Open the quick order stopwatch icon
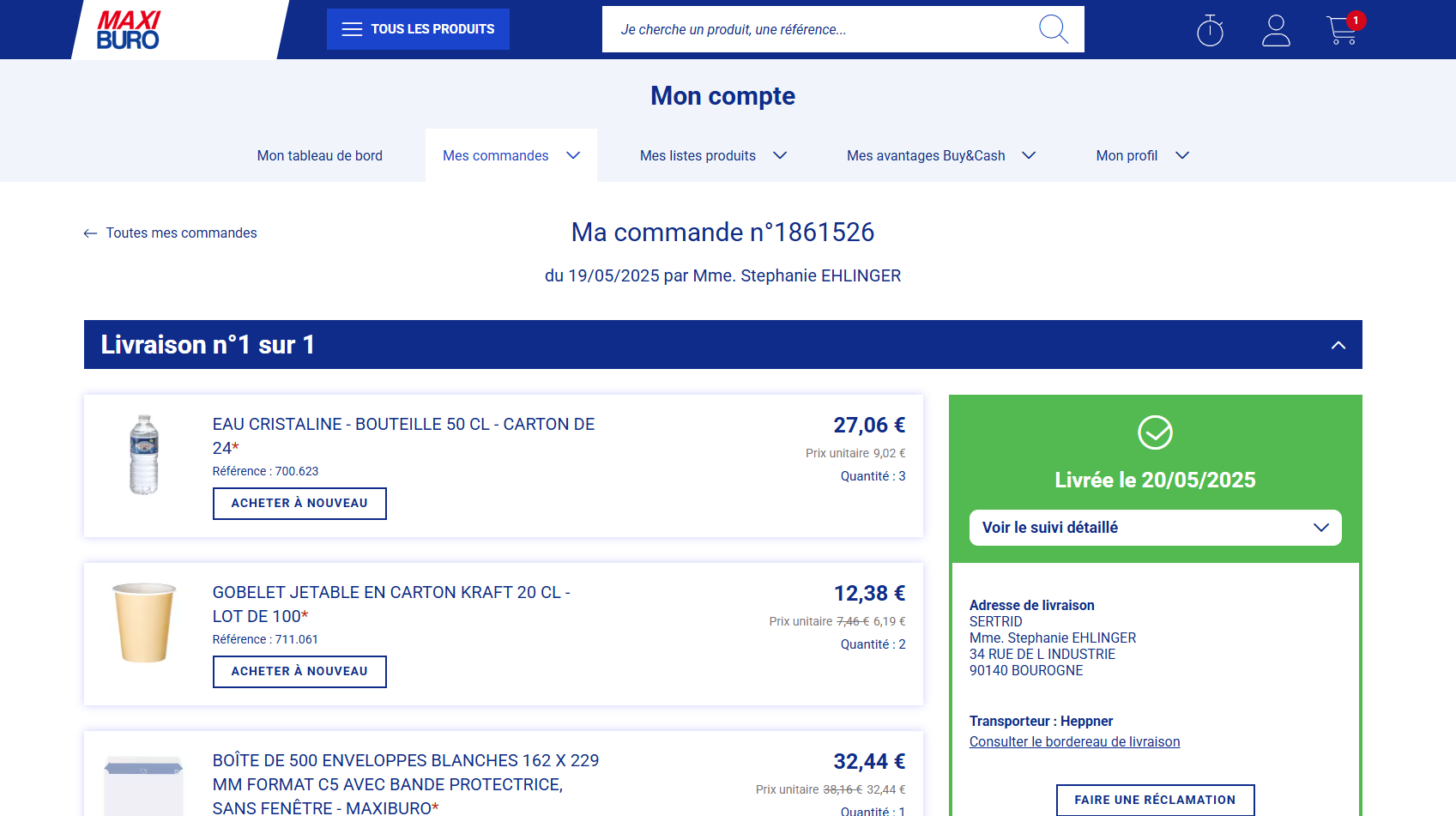The height and width of the screenshot is (816, 1456). (x=1210, y=30)
